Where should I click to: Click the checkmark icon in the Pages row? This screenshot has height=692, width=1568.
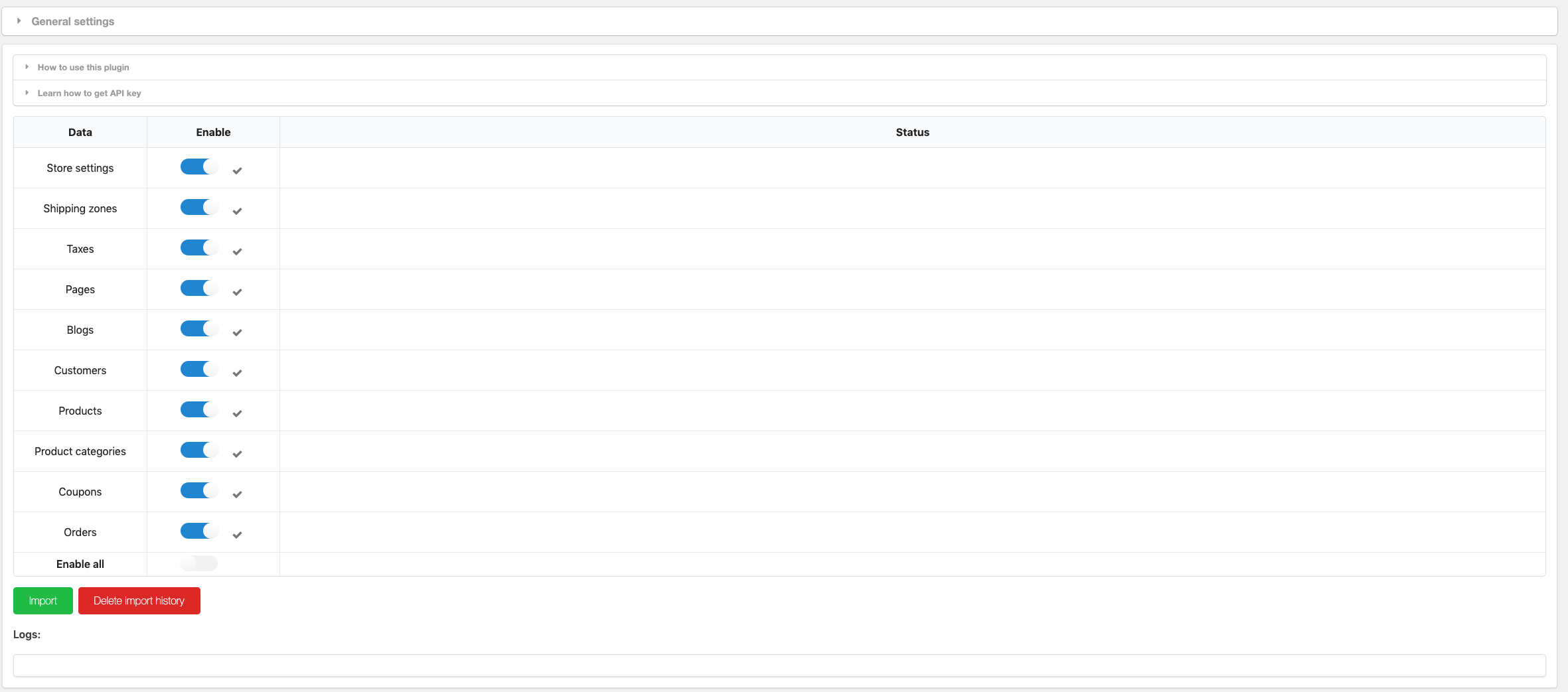[x=237, y=292]
